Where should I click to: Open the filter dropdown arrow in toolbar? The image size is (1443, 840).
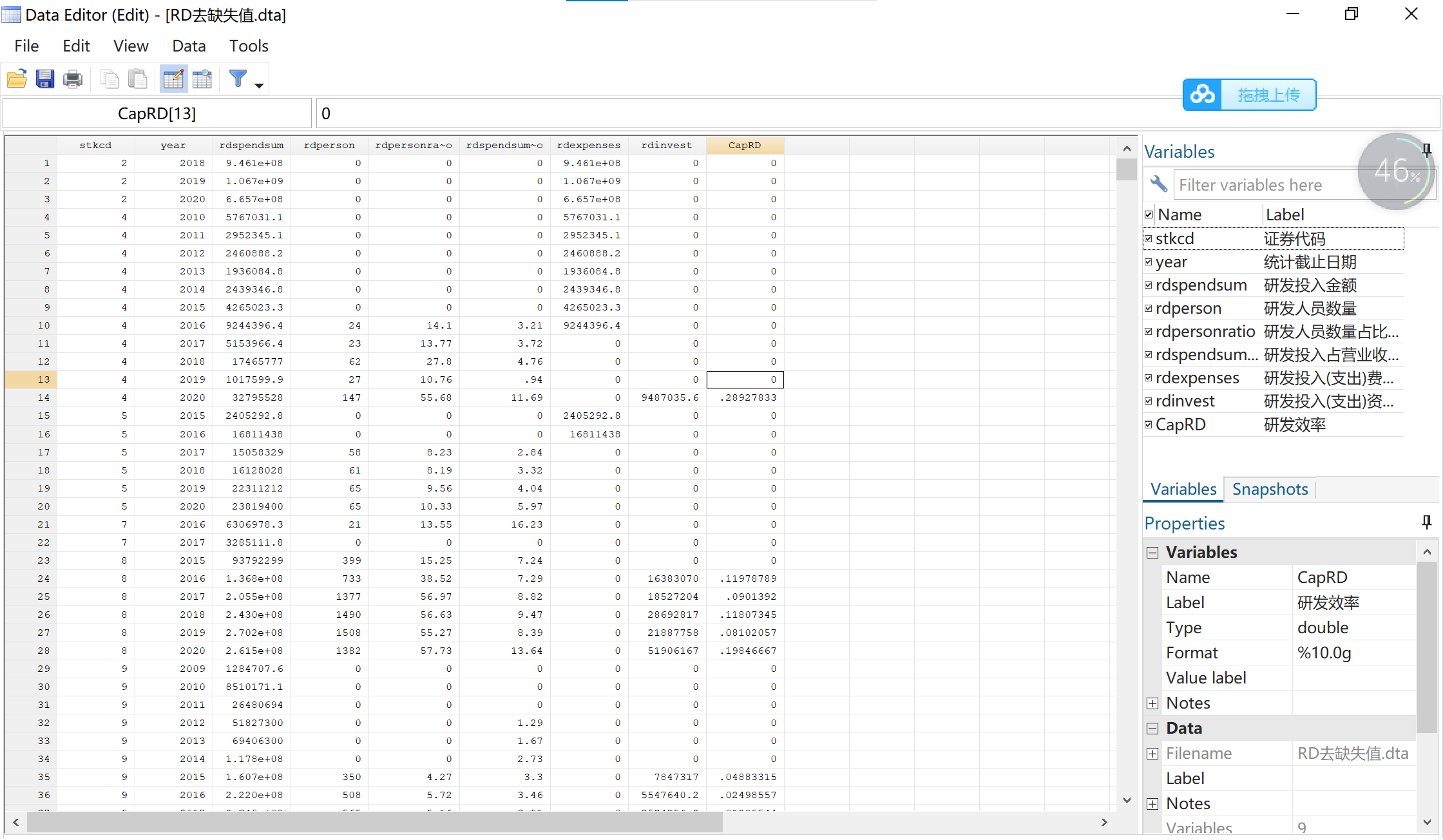(259, 86)
